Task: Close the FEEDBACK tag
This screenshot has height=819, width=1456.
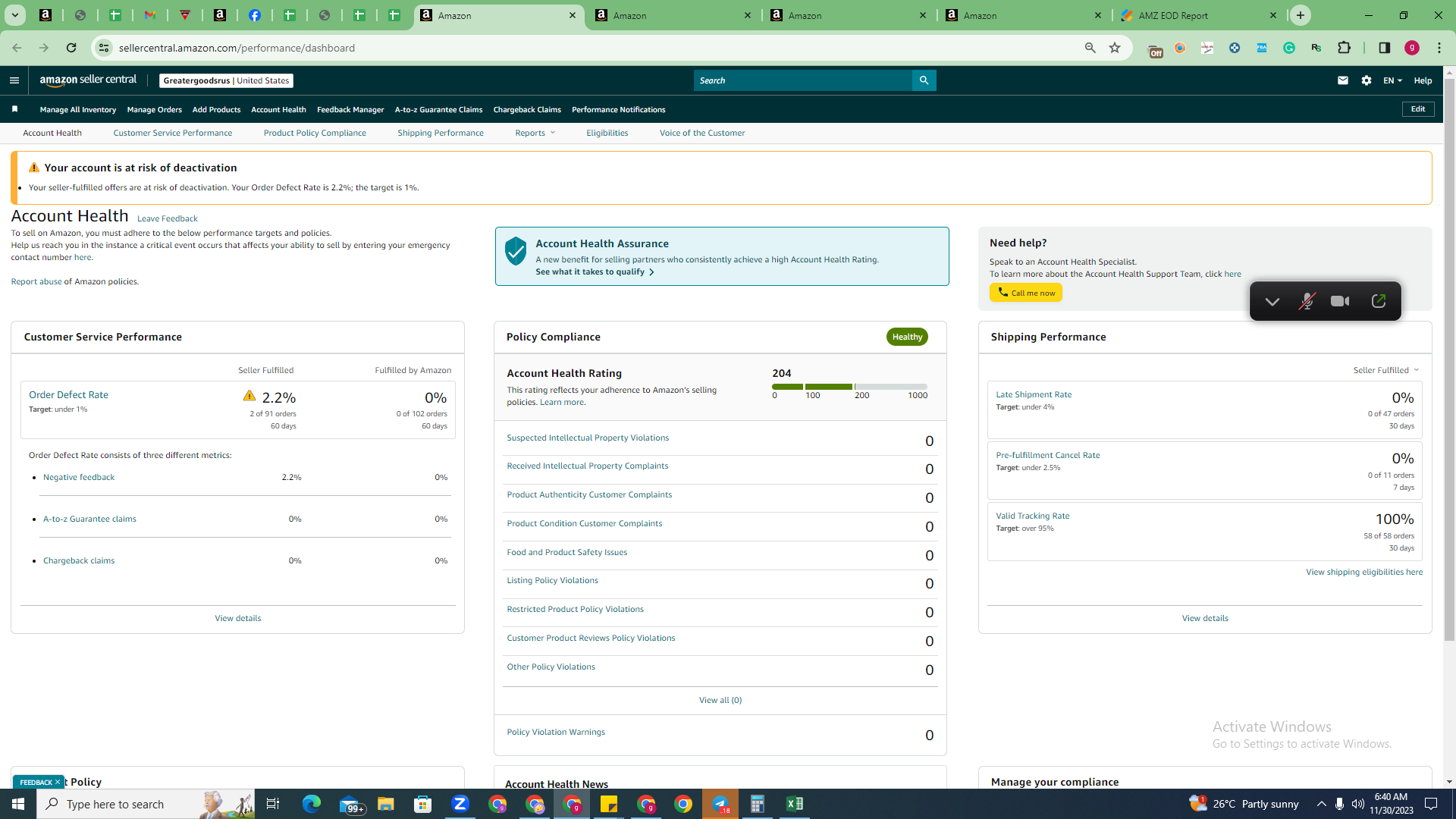Action: [58, 782]
